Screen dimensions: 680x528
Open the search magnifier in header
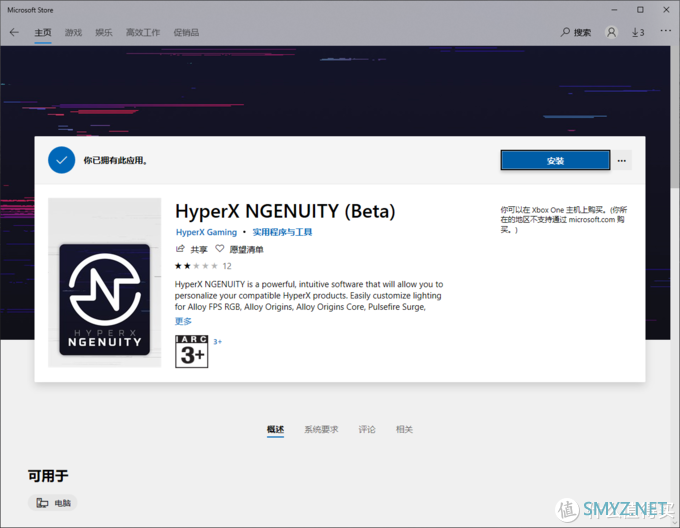565,33
